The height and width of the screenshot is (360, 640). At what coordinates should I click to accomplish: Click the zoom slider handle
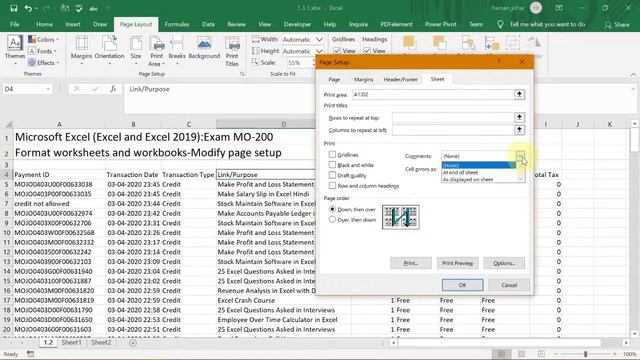click(x=585, y=354)
